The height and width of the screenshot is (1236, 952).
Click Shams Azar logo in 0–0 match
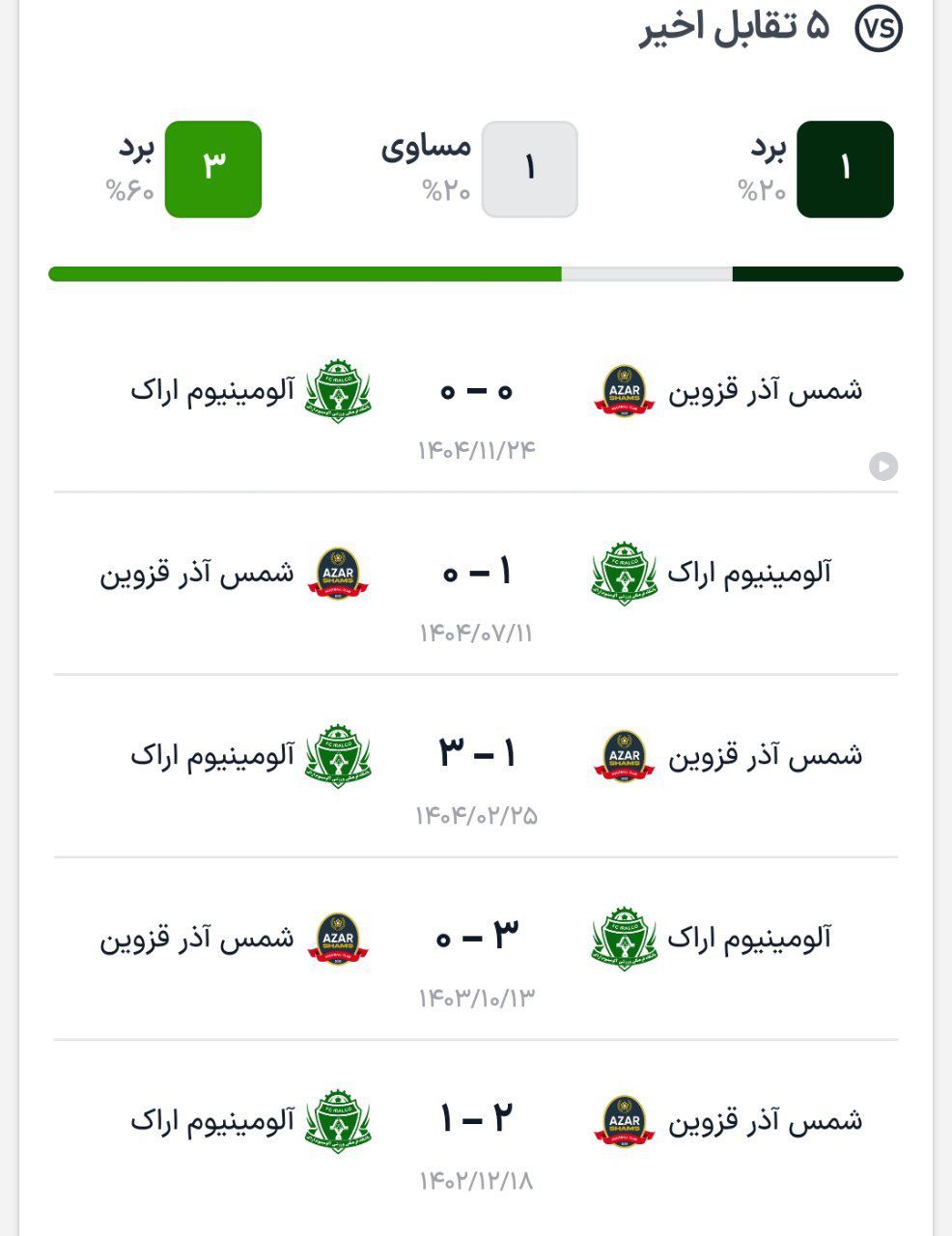[624, 391]
